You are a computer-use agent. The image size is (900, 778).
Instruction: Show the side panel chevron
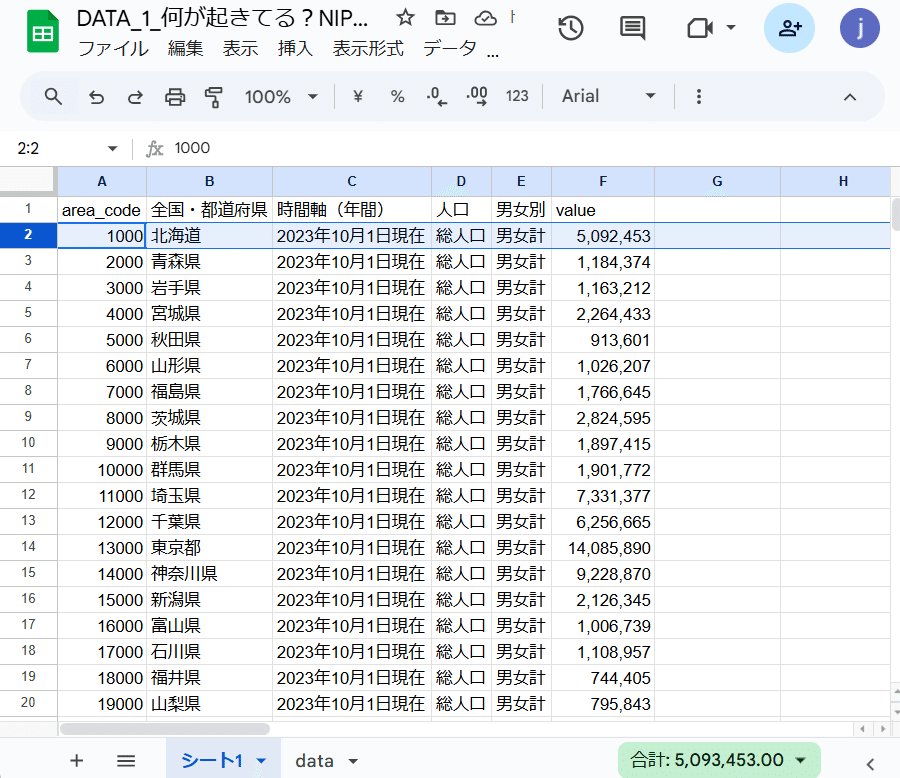pos(870,764)
